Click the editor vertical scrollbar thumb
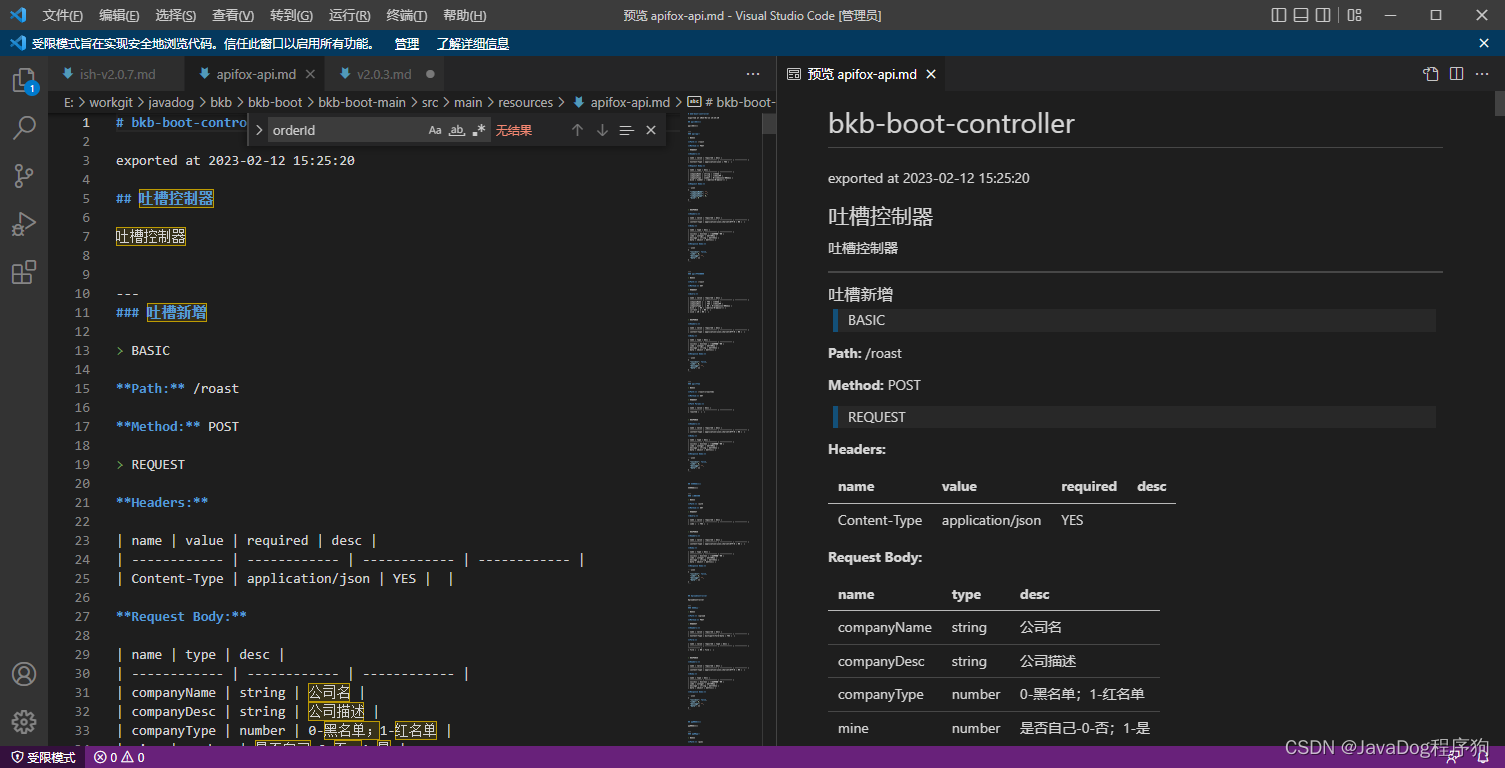This screenshot has width=1505, height=768. click(x=769, y=124)
